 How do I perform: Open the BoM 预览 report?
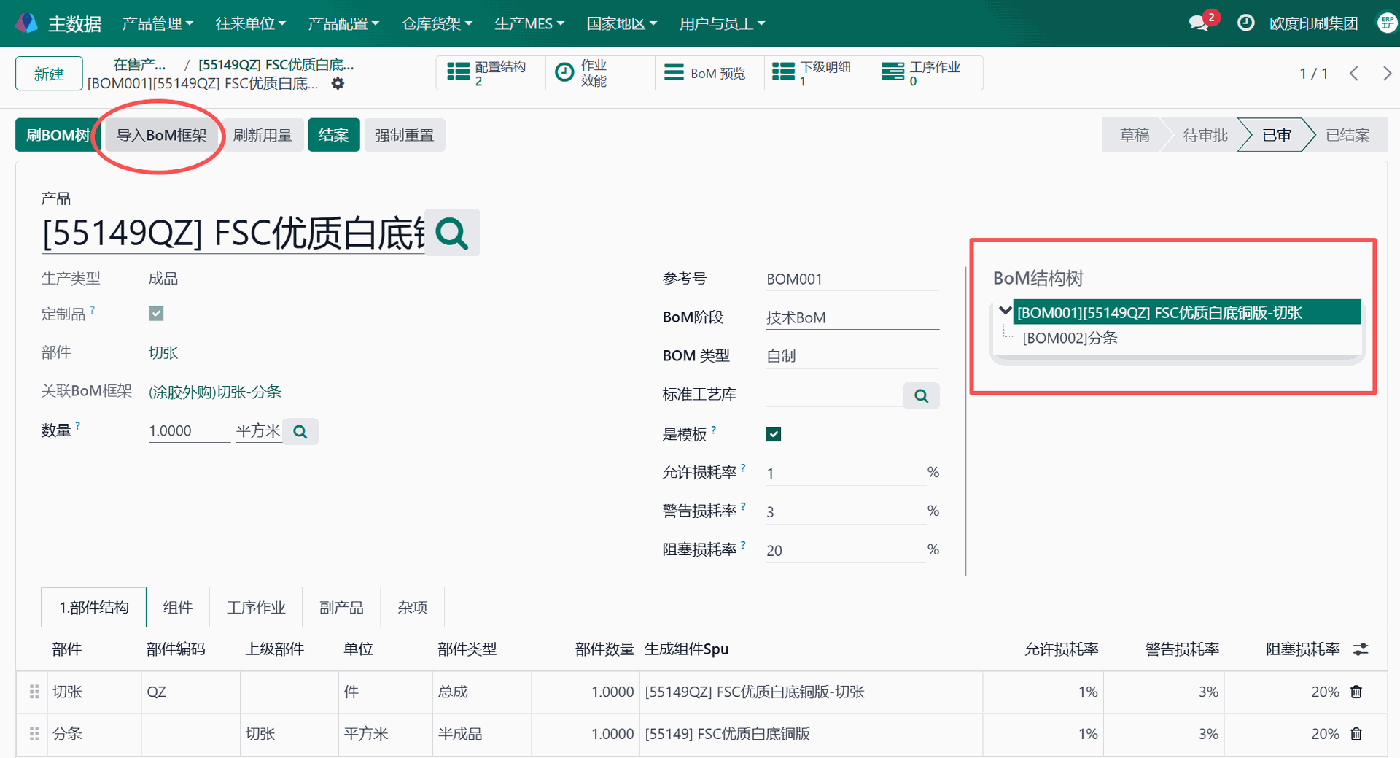tap(709, 72)
